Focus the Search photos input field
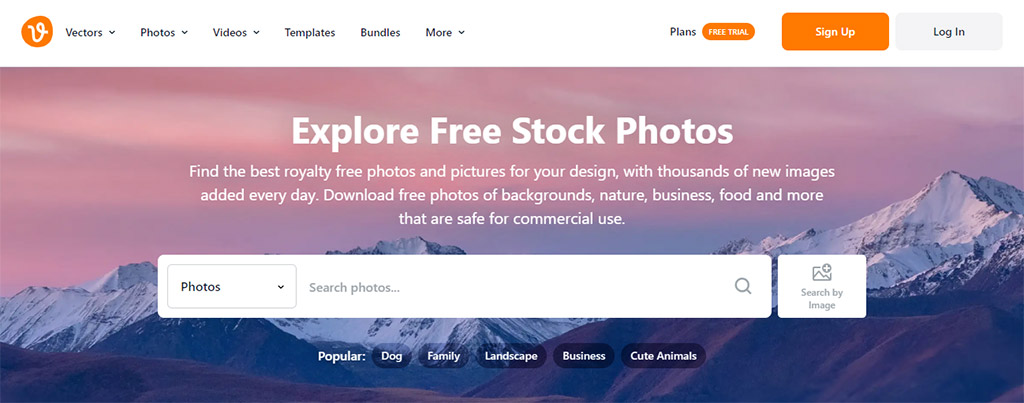The width and height of the screenshot is (1024, 403). (516, 286)
